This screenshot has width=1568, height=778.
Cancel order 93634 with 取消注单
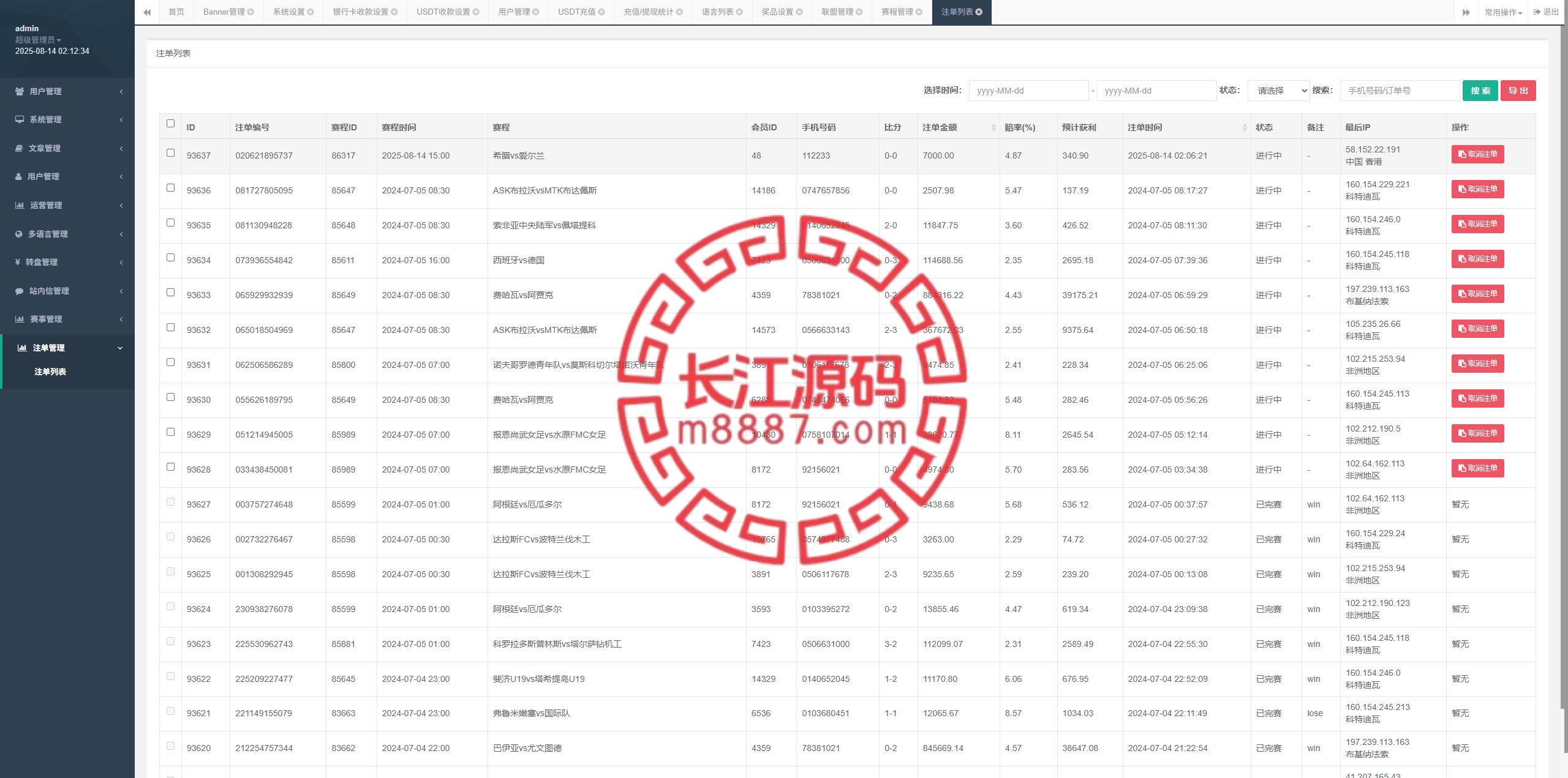1477,259
